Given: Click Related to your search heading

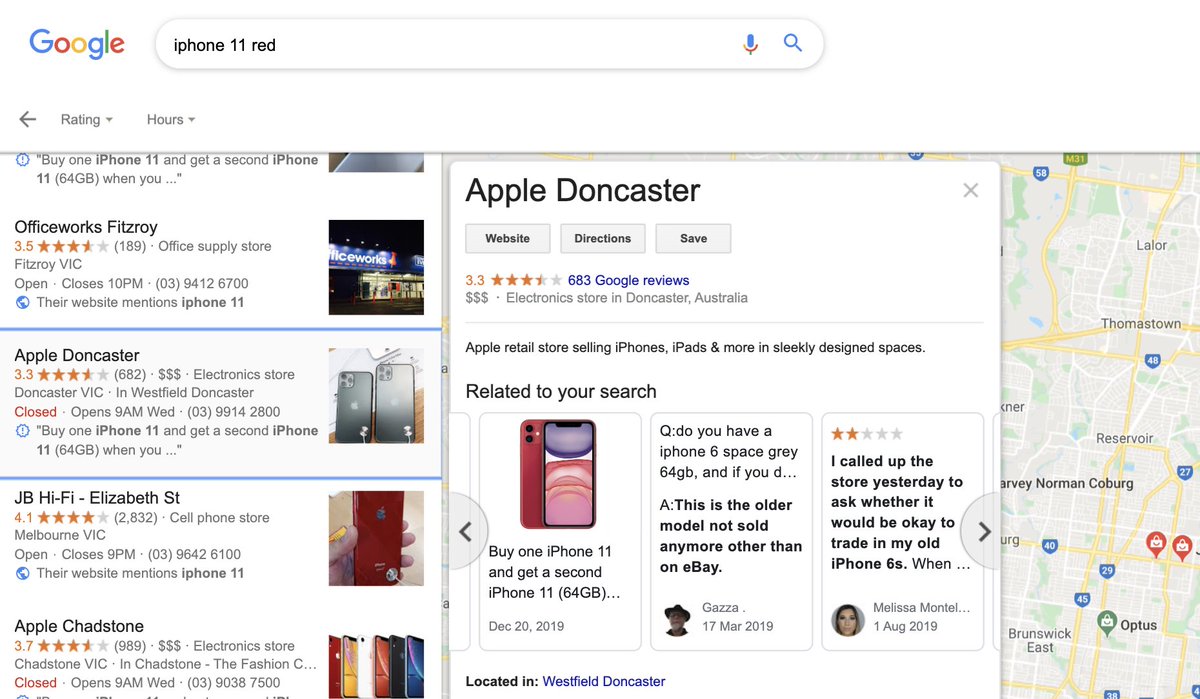Looking at the screenshot, I should tap(561, 391).
